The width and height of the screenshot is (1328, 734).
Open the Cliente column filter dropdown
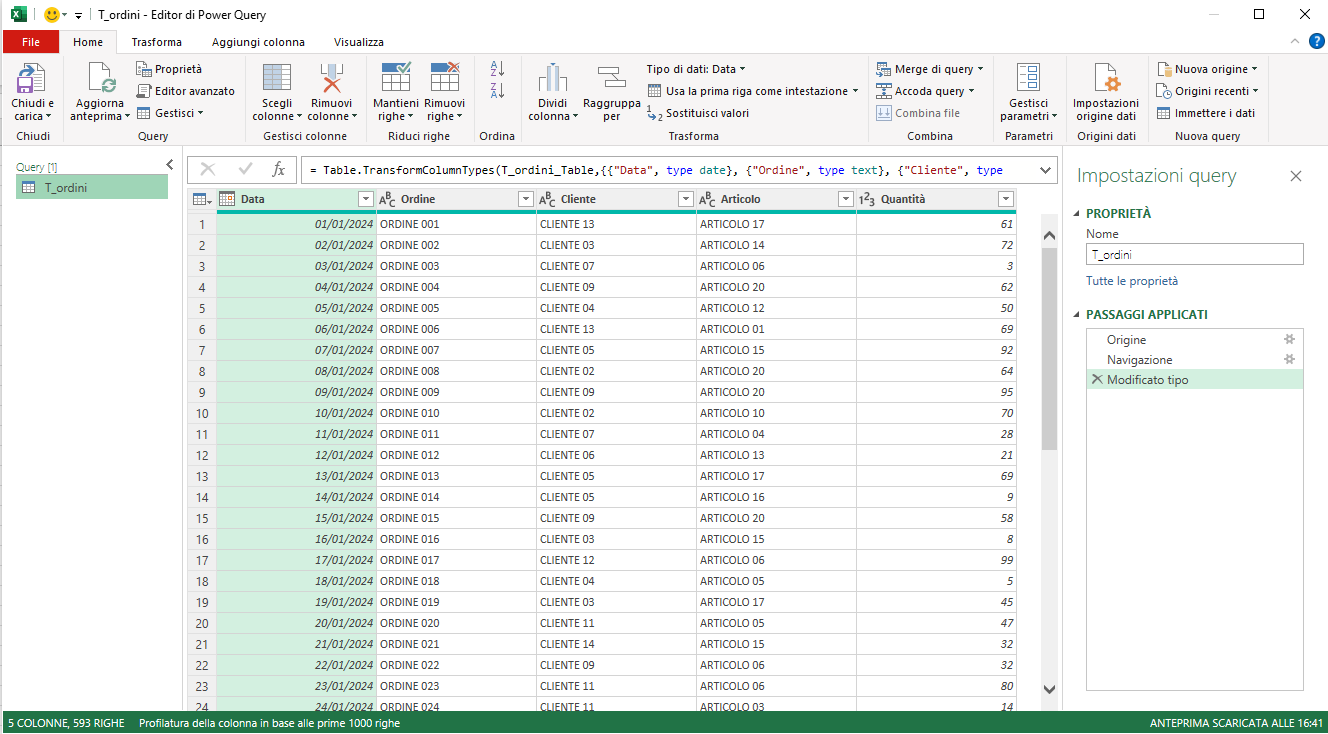pyautogui.click(x=686, y=199)
